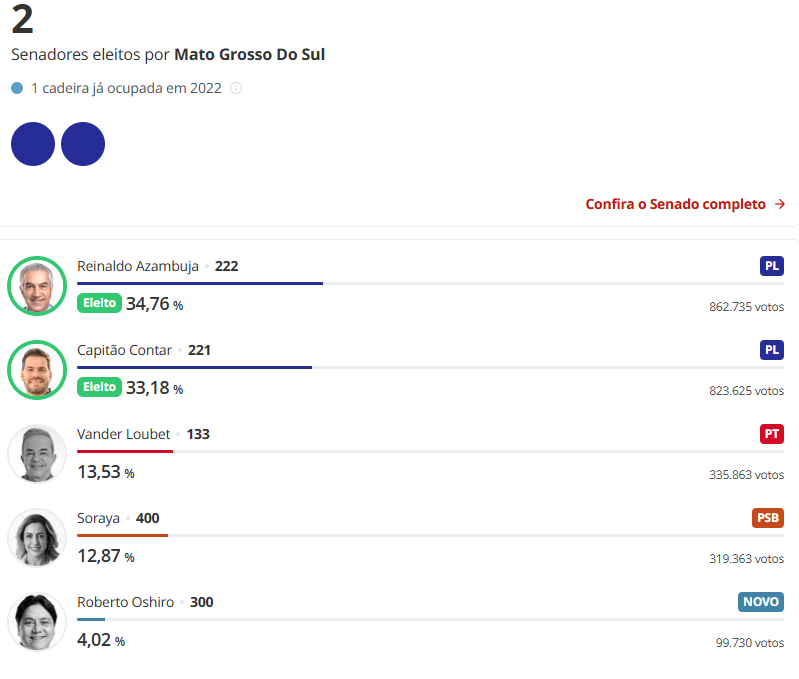Click the red PT party badge
799x679 pixels.
tap(771, 434)
